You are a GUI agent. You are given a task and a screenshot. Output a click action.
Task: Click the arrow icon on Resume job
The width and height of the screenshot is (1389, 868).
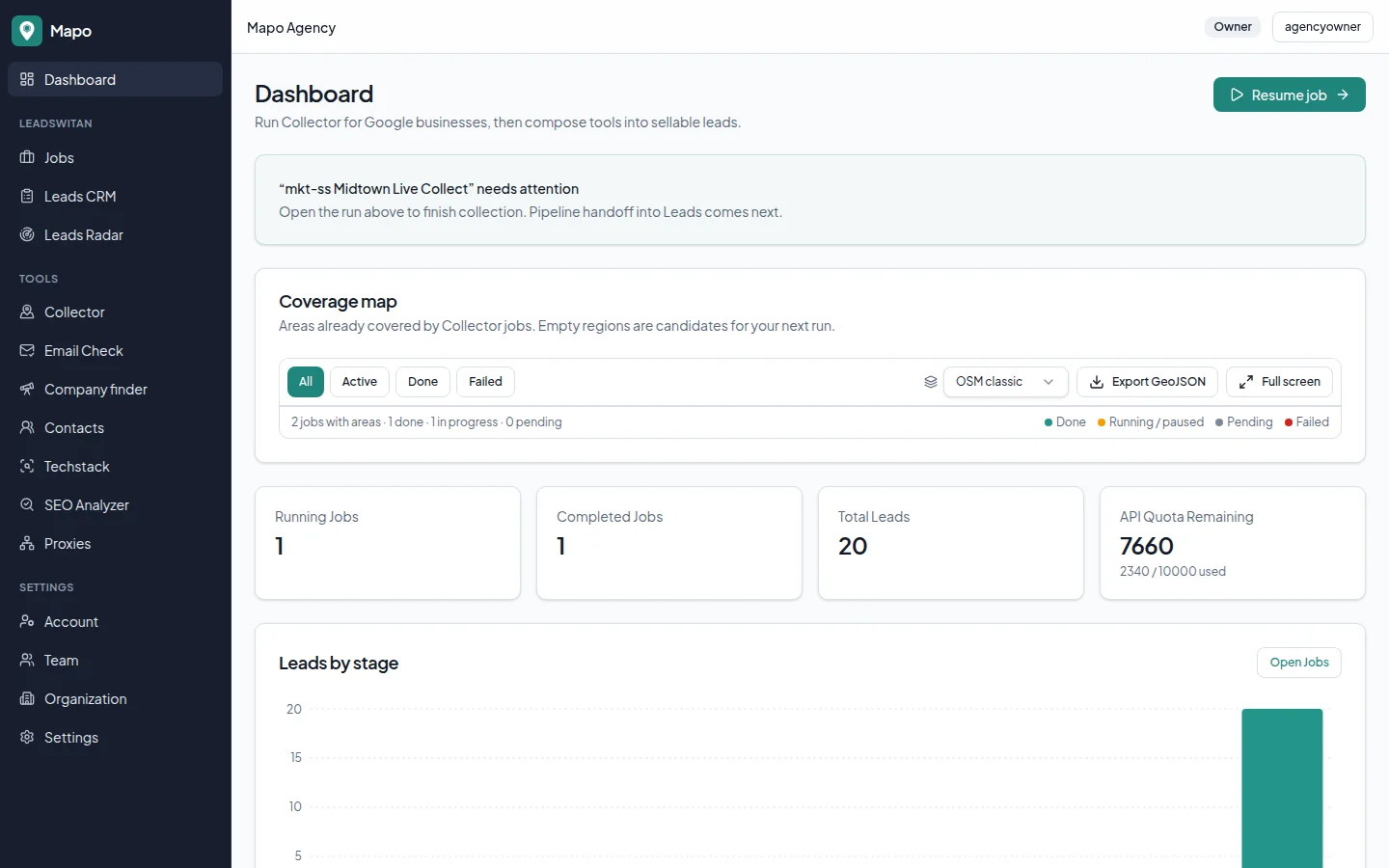coord(1343,95)
